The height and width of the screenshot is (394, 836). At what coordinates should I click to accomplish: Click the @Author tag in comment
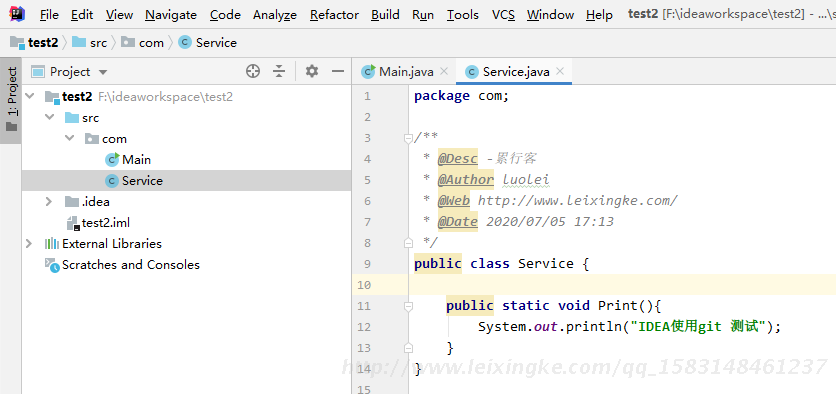[465, 180]
